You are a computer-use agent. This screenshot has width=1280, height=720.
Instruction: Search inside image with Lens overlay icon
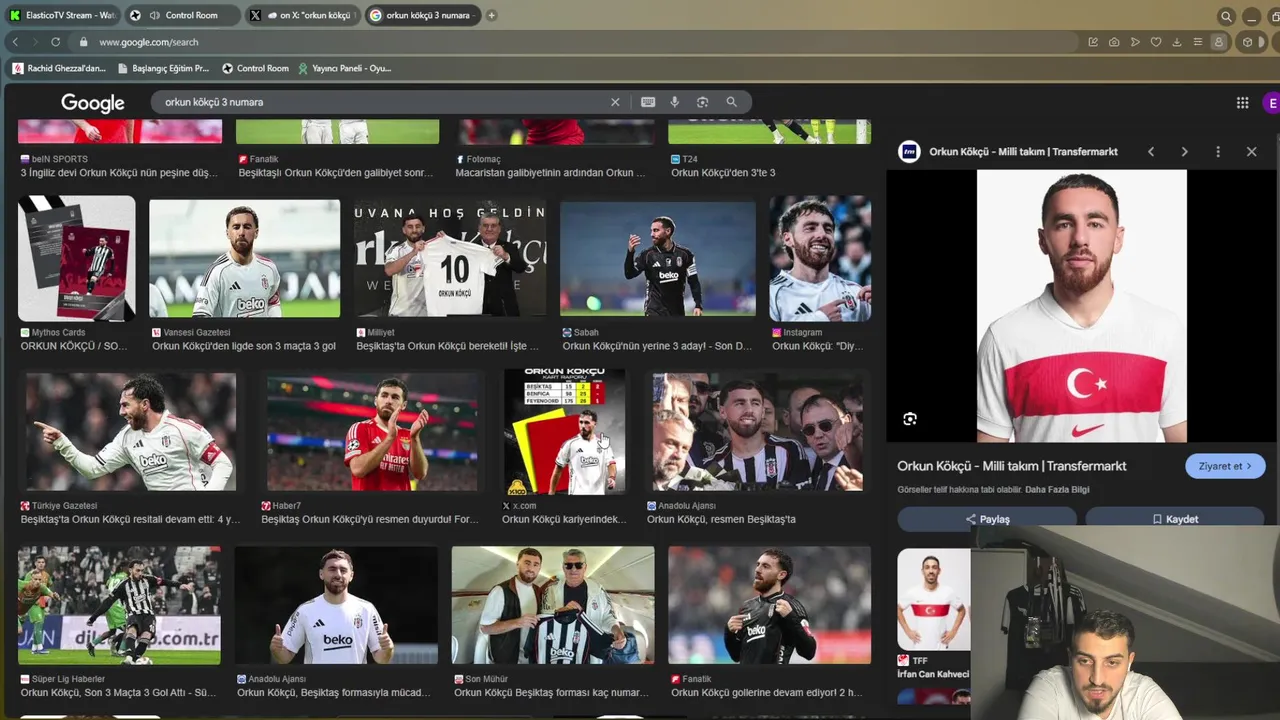[x=909, y=419]
